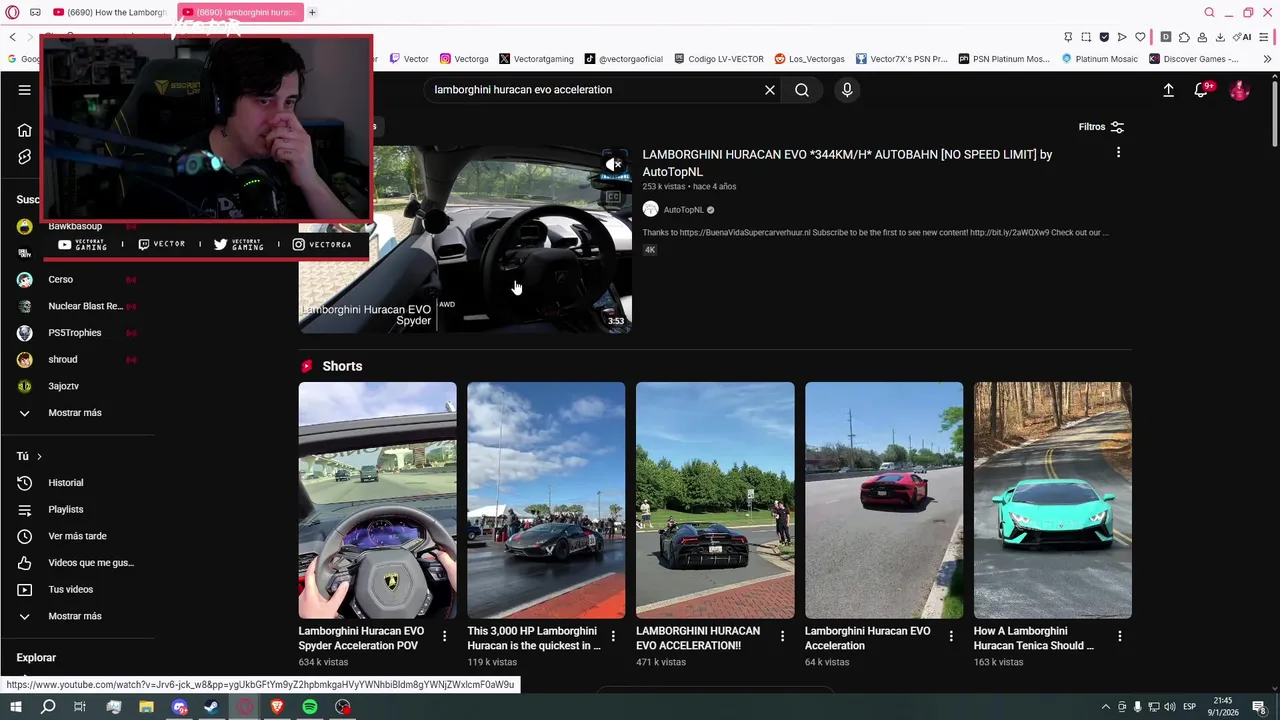Open Windows Start button
Viewport: 1280px width, 720px height.
click(x=15, y=707)
